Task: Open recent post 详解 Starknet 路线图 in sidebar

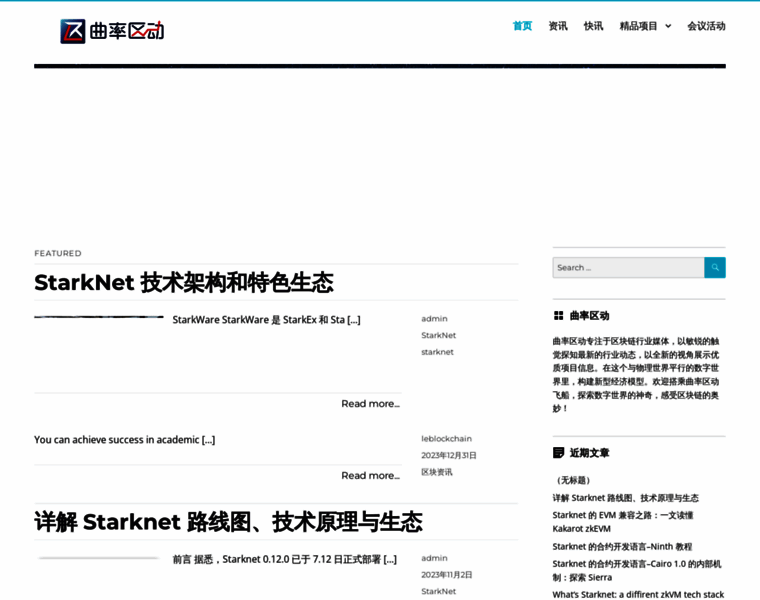Action: (x=626, y=498)
